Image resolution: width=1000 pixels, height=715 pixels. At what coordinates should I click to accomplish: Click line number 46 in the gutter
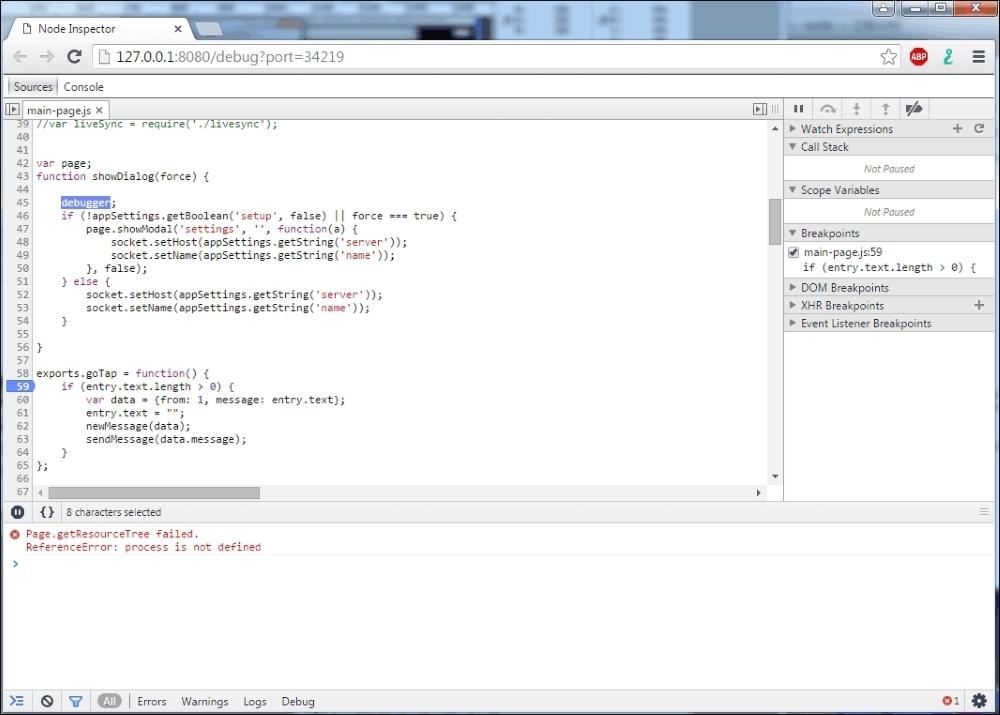[x=22, y=216]
